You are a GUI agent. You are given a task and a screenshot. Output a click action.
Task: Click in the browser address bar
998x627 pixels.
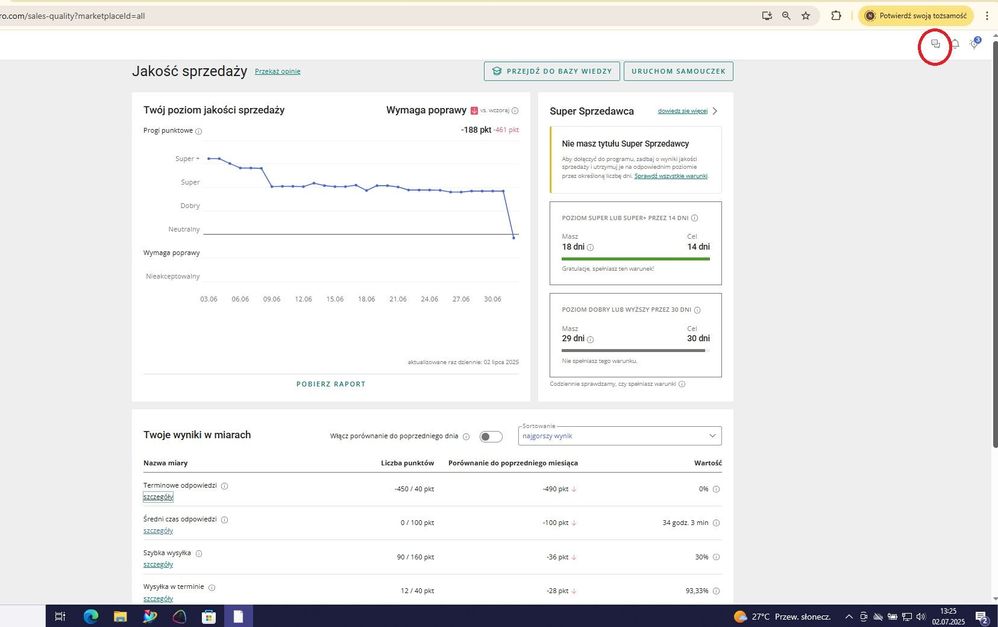pos(400,16)
